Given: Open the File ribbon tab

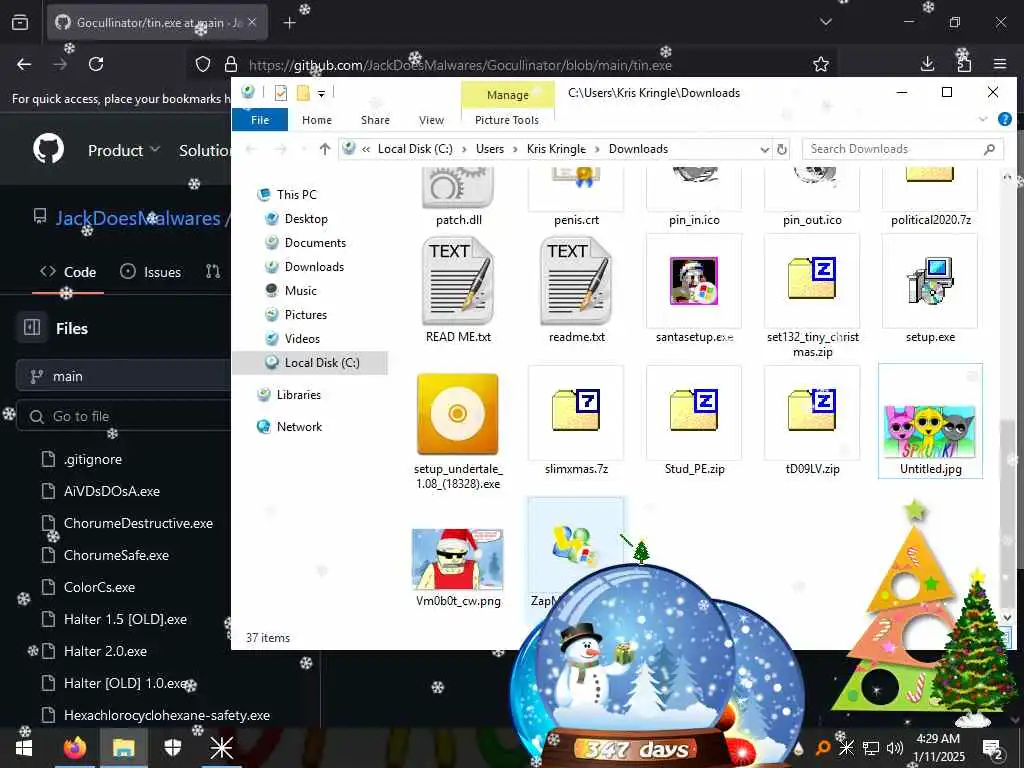Looking at the screenshot, I should 260,120.
